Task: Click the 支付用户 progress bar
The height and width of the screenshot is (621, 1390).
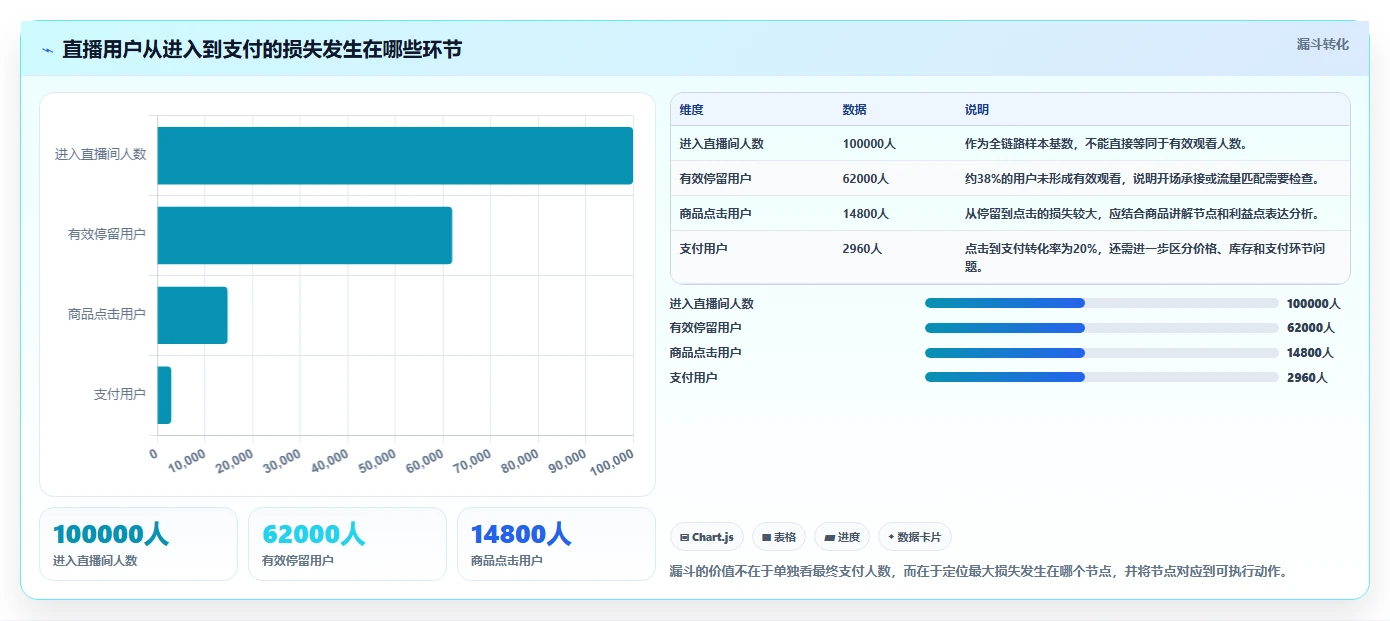Action: click(x=1101, y=377)
